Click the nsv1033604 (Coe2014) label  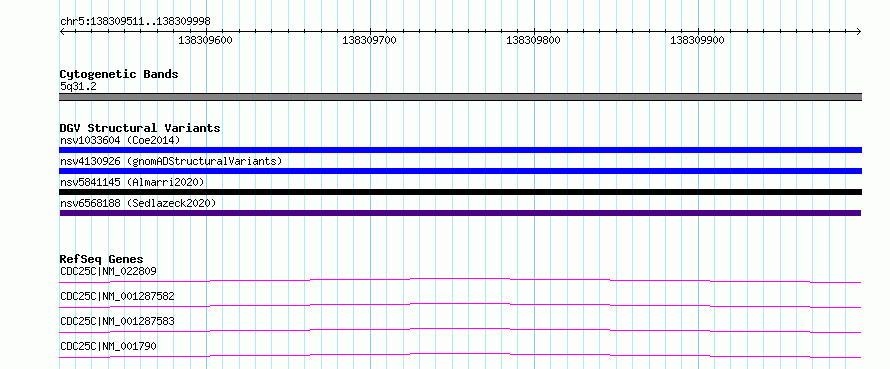tap(120, 140)
